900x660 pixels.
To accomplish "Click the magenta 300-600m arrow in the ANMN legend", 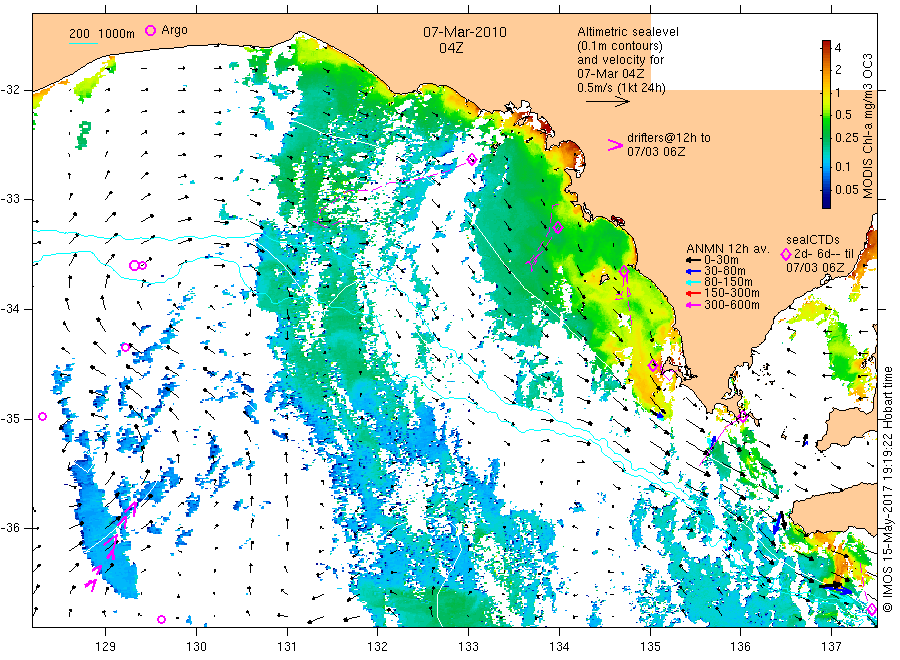I will pos(693,305).
